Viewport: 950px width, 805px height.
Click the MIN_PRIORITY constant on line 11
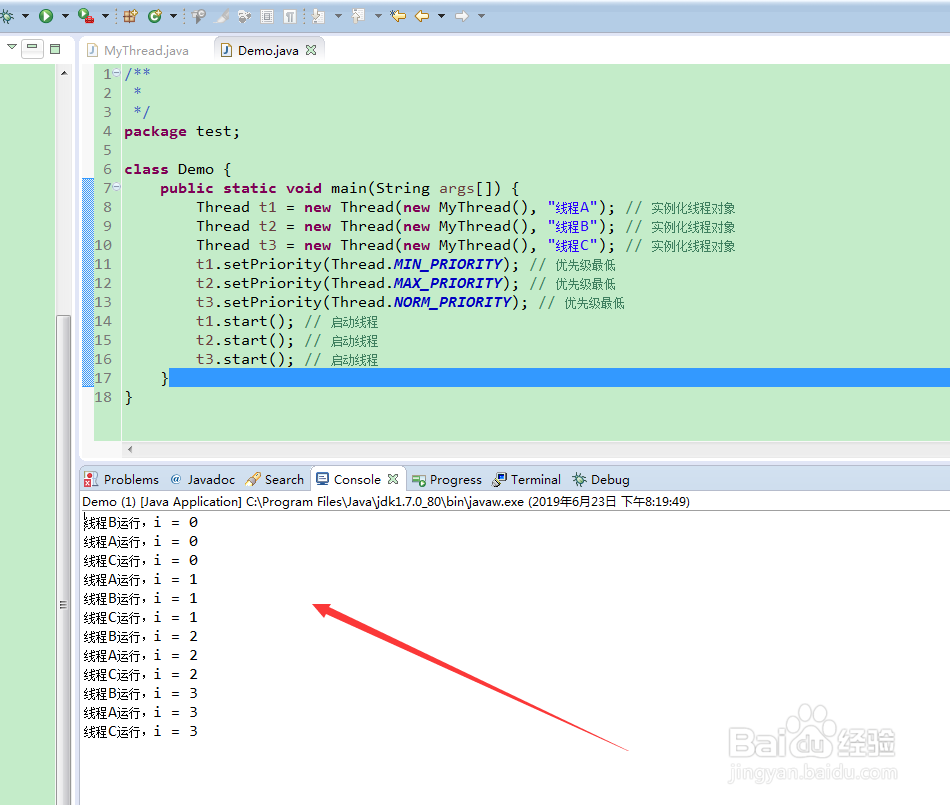(x=448, y=264)
